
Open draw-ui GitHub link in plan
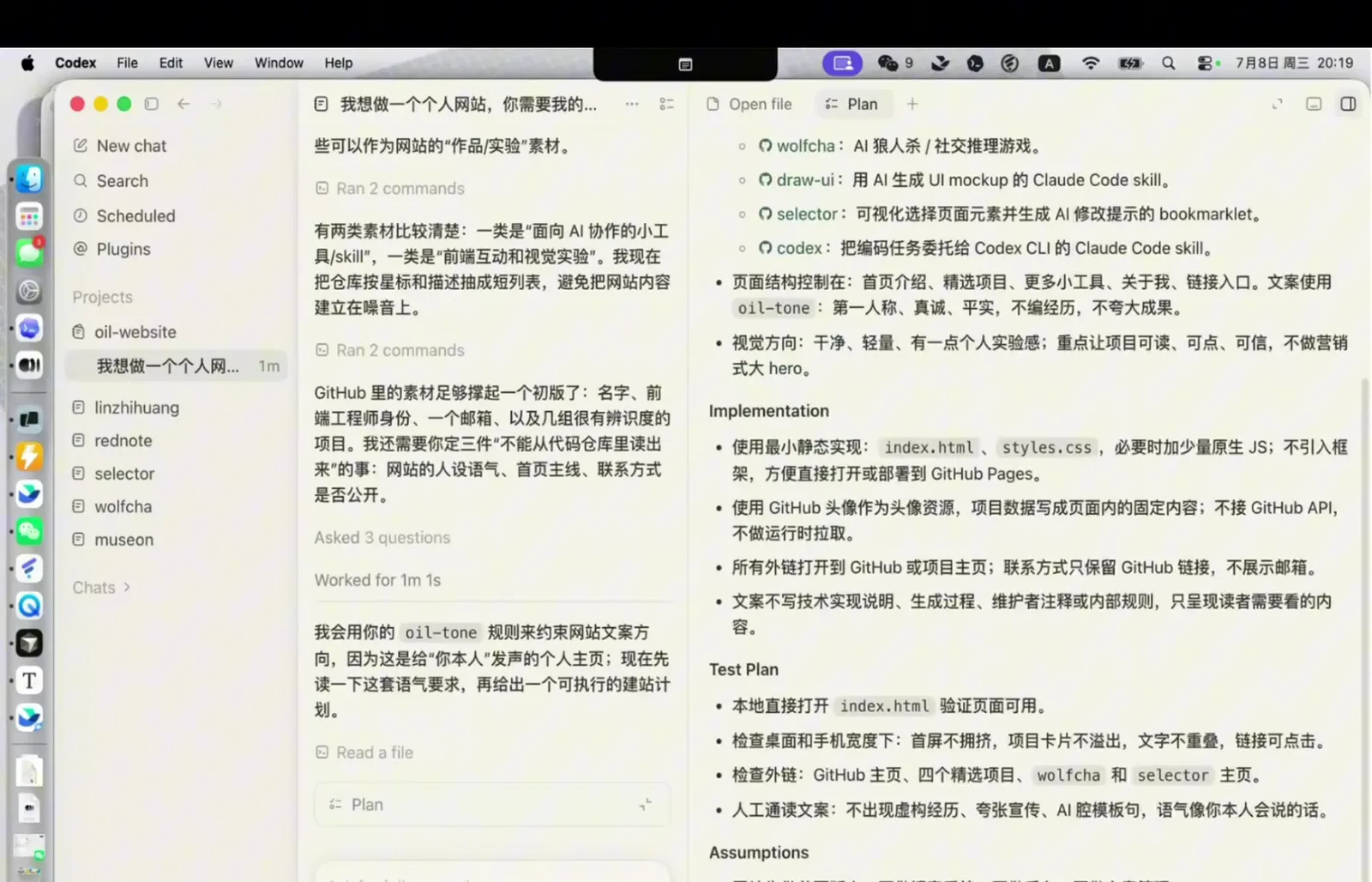(x=797, y=180)
